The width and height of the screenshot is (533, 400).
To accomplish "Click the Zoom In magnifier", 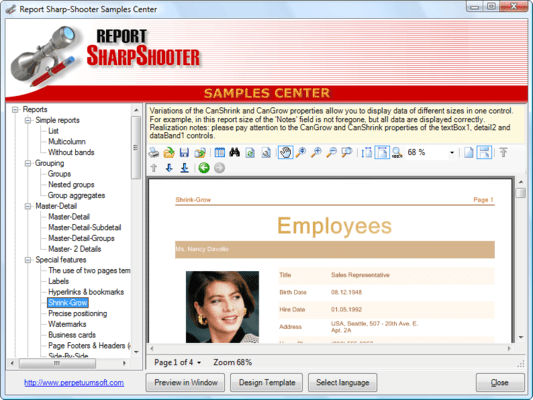I will [316, 152].
